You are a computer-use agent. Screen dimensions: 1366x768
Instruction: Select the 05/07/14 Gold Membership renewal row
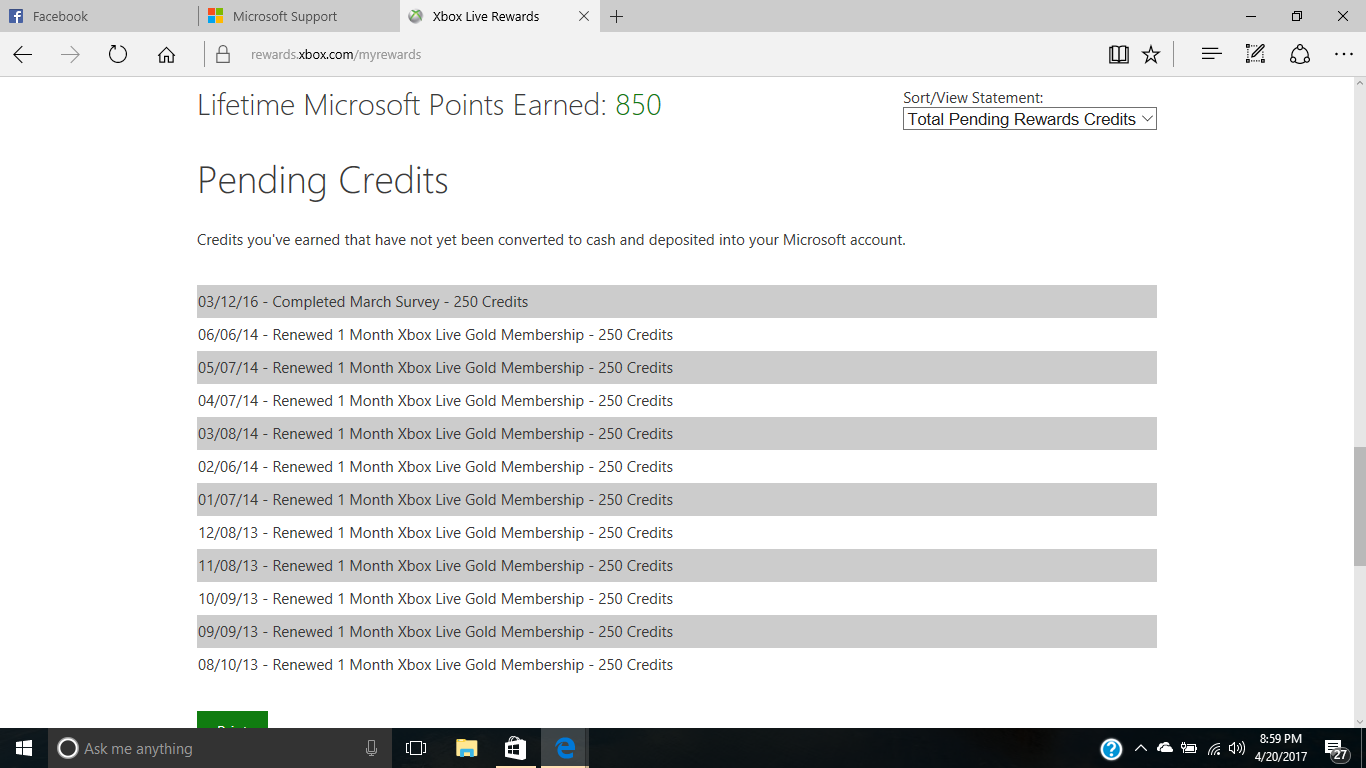[x=677, y=368]
